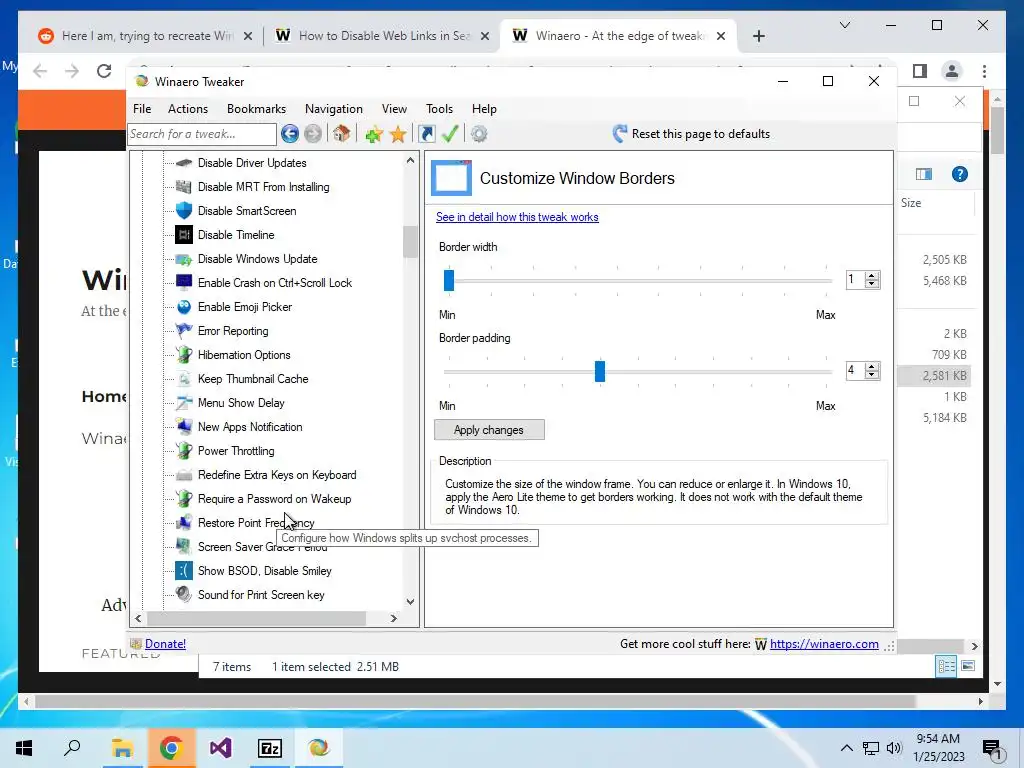Click the Chrome reload page icon
Viewport: 1024px width, 768px height.
[104, 71]
